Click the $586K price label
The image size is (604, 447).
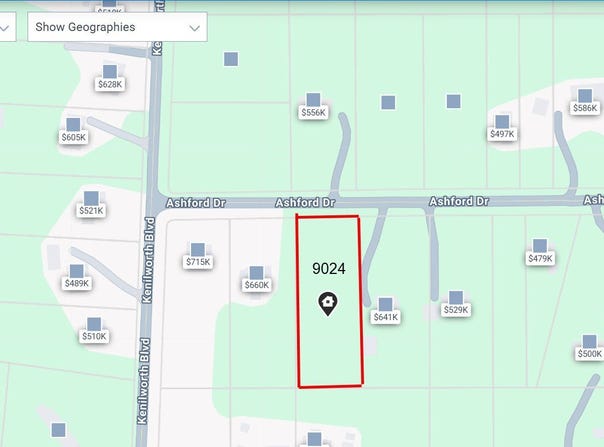[x=585, y=108]
